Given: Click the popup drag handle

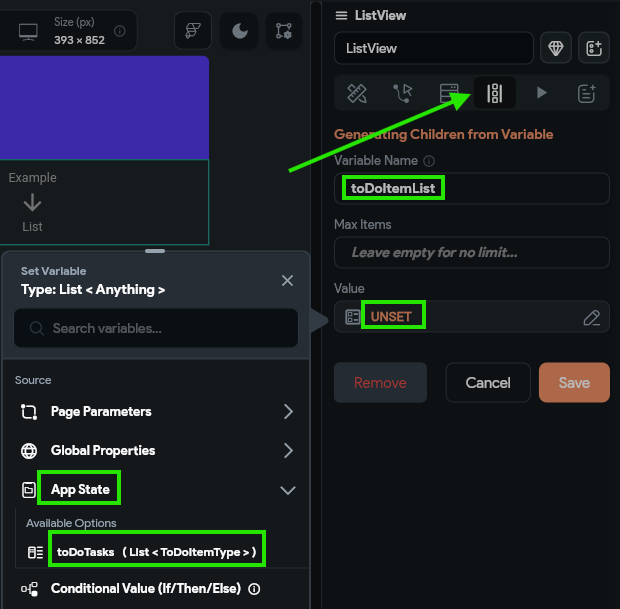Looking at the screenshot, I should (155, 251).
